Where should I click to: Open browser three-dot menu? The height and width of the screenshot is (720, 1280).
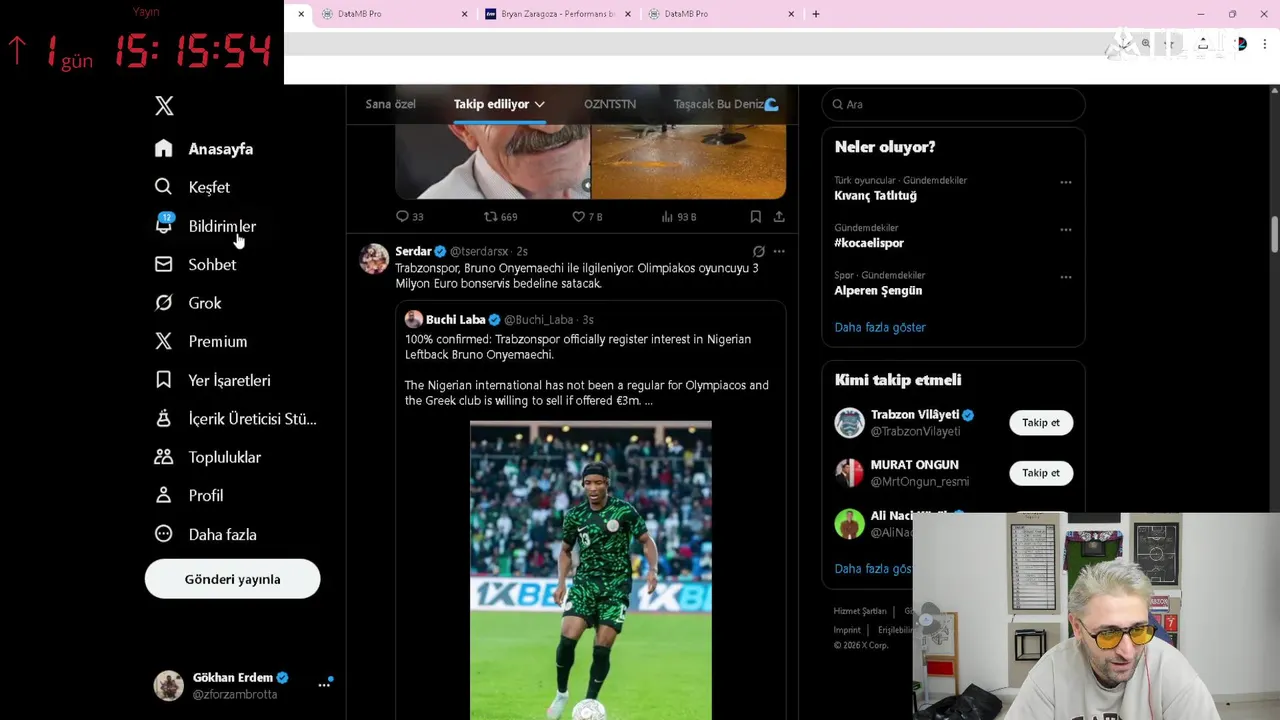click(x=1265, y=44)
